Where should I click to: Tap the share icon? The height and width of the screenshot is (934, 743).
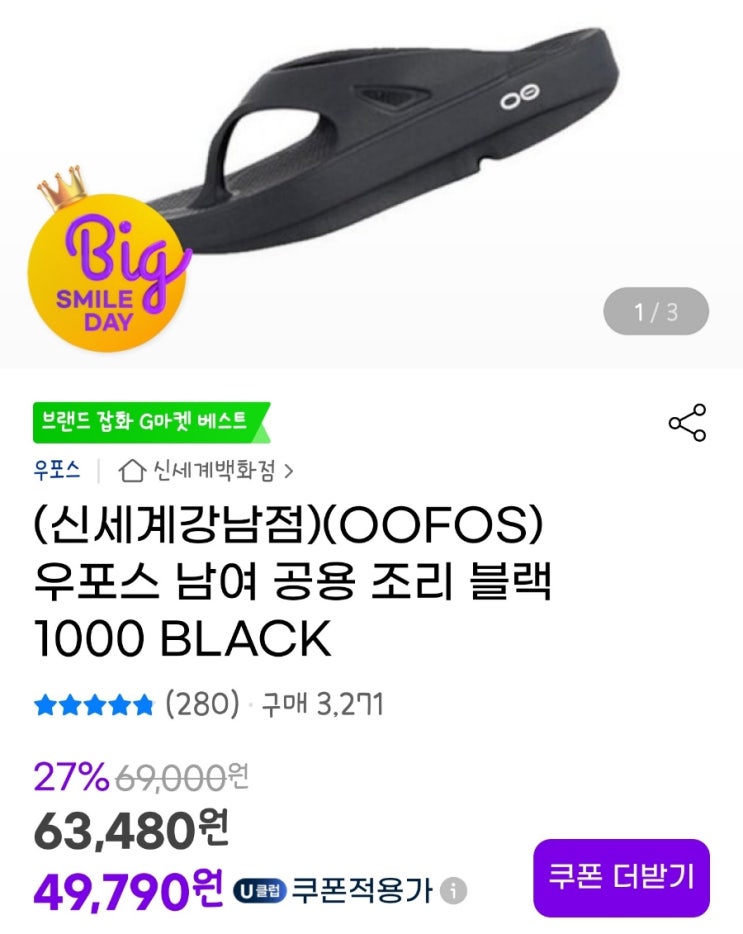(687, 422)
